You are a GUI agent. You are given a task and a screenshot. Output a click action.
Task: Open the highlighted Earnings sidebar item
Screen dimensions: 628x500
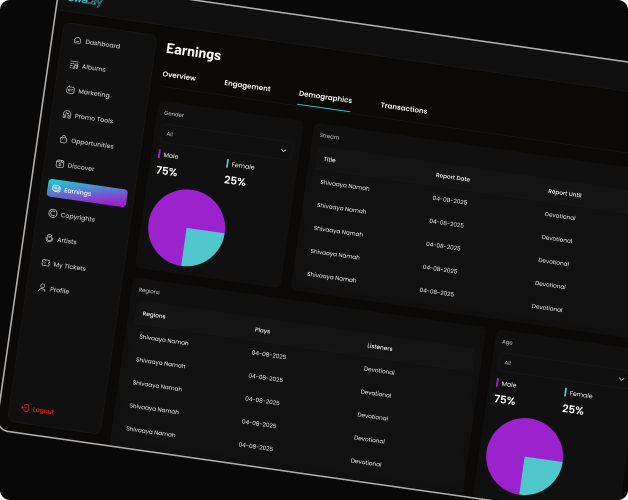click(87, 191)
